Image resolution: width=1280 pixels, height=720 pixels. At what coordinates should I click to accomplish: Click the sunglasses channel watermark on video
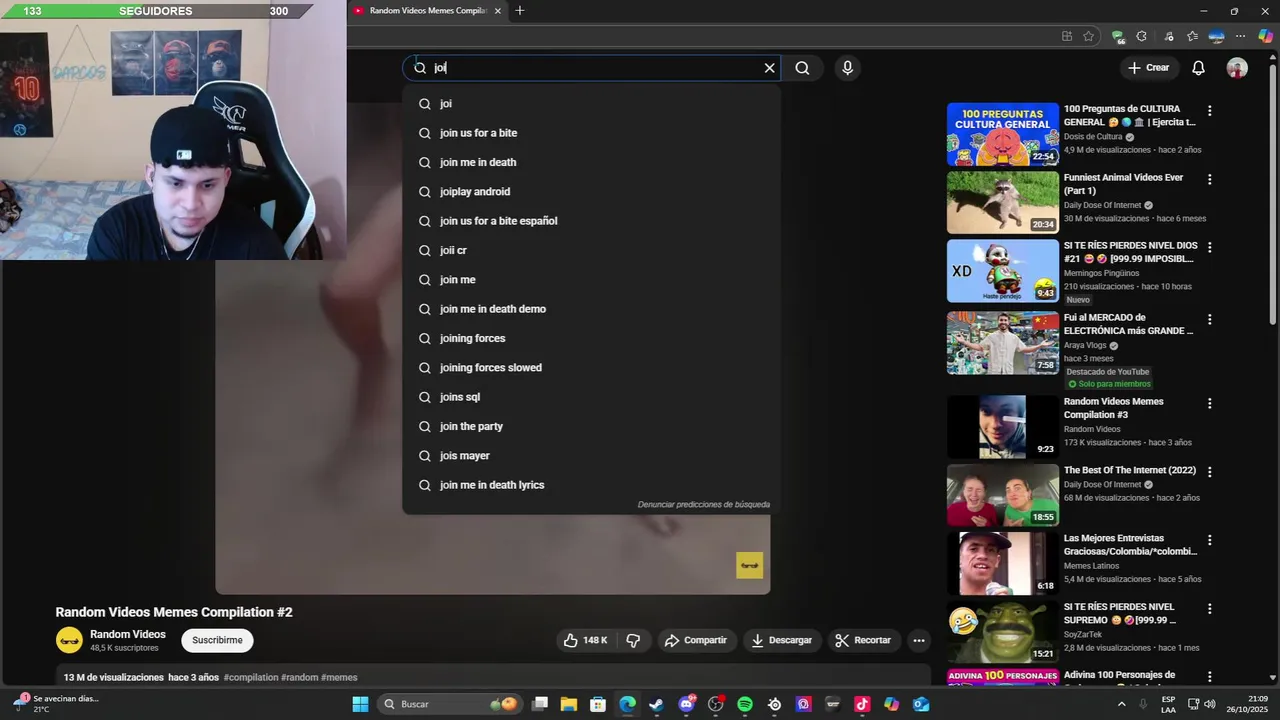(x=750, y=565)
